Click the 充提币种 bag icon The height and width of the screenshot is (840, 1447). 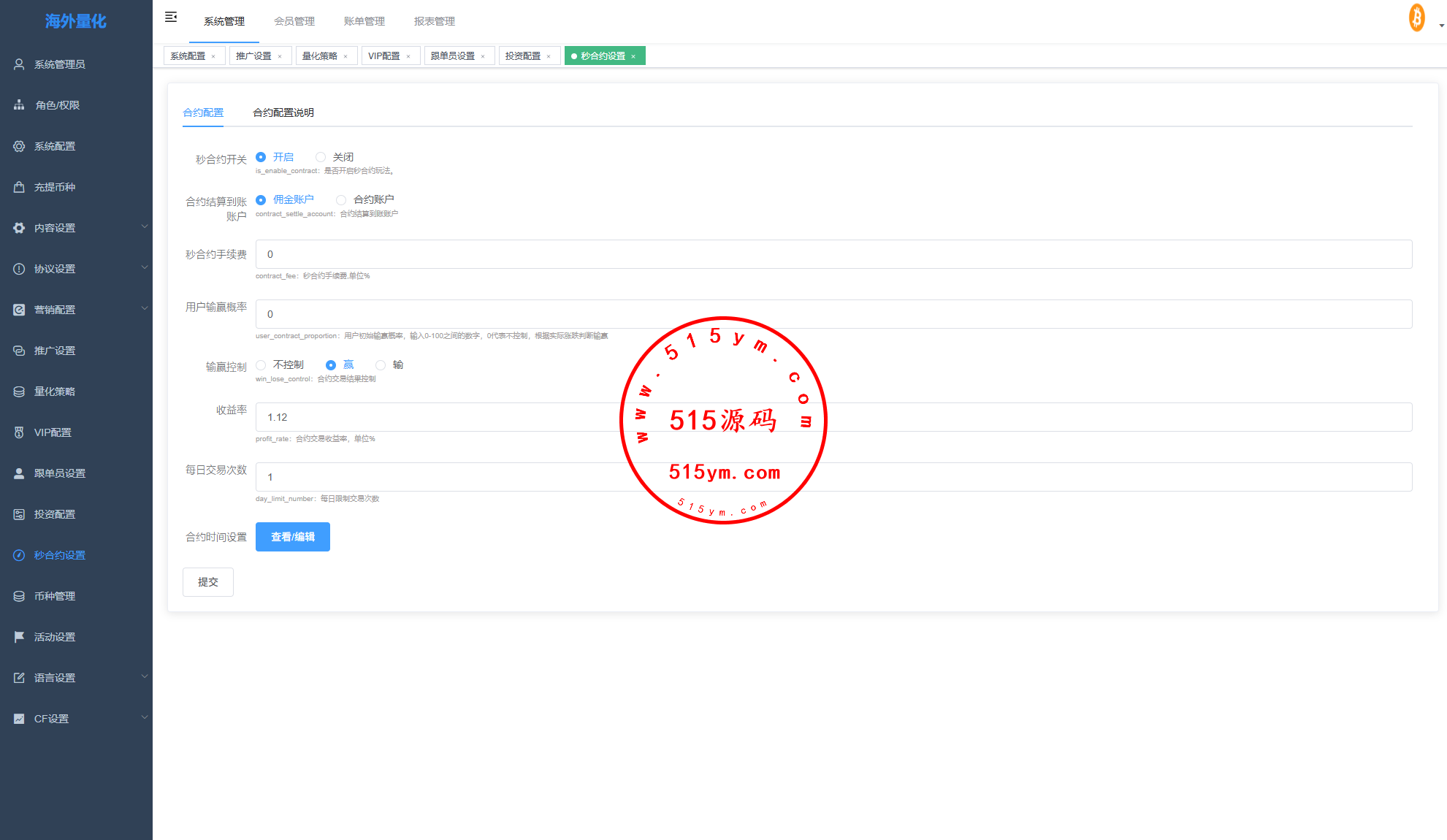(19, 187)
